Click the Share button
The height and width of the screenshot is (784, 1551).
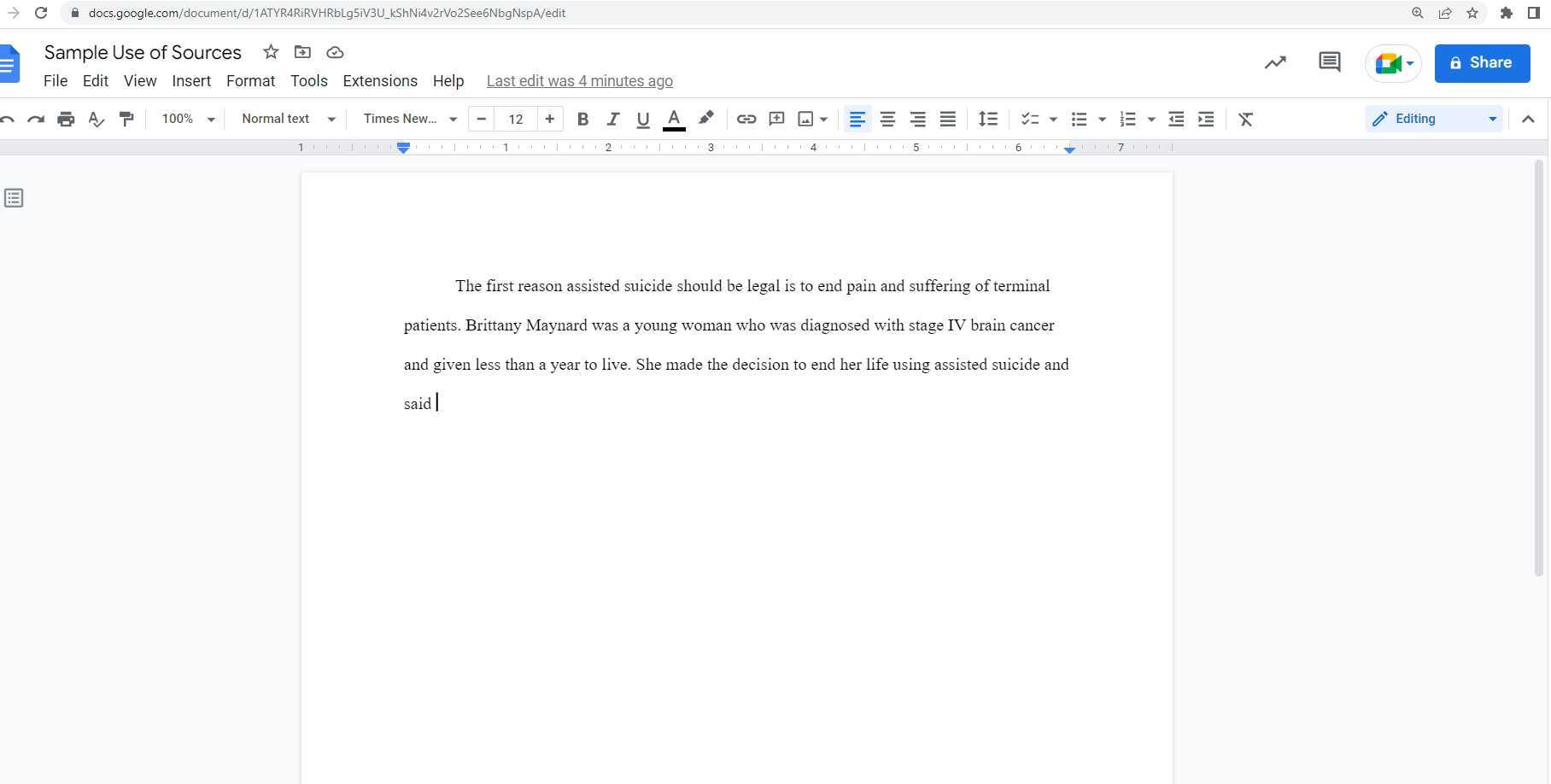coord(1482,63)
